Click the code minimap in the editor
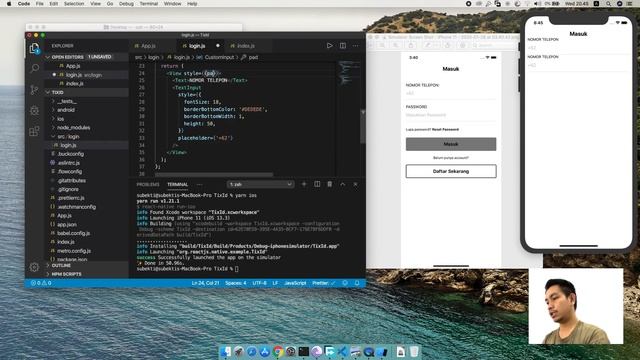 pos(348,73)
